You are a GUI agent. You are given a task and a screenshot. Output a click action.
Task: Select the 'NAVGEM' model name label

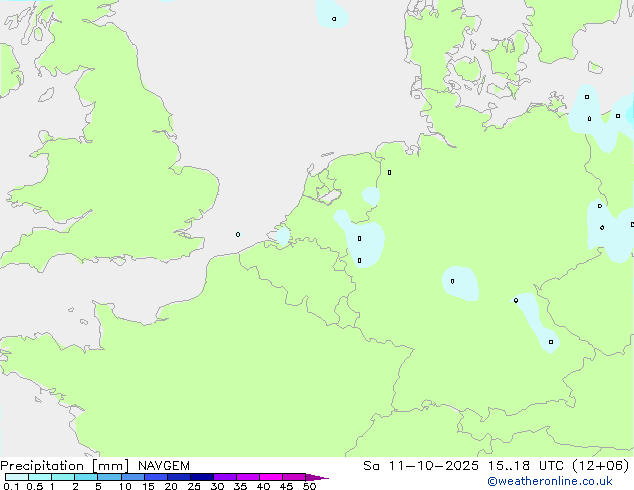[x=164, y=466]
